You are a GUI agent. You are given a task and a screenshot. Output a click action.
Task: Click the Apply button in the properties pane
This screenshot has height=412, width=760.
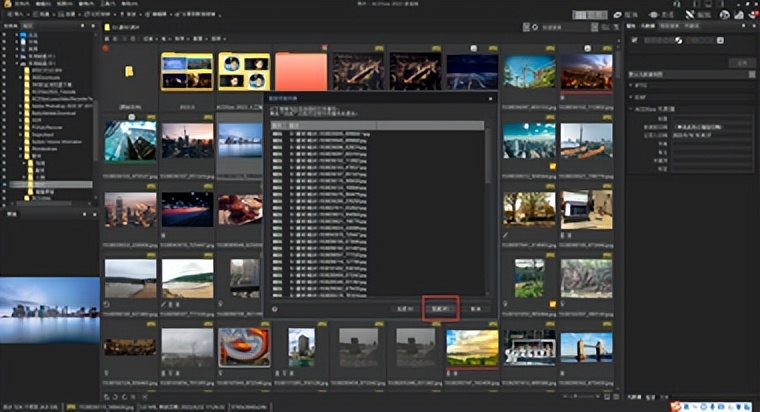[742, 63]
